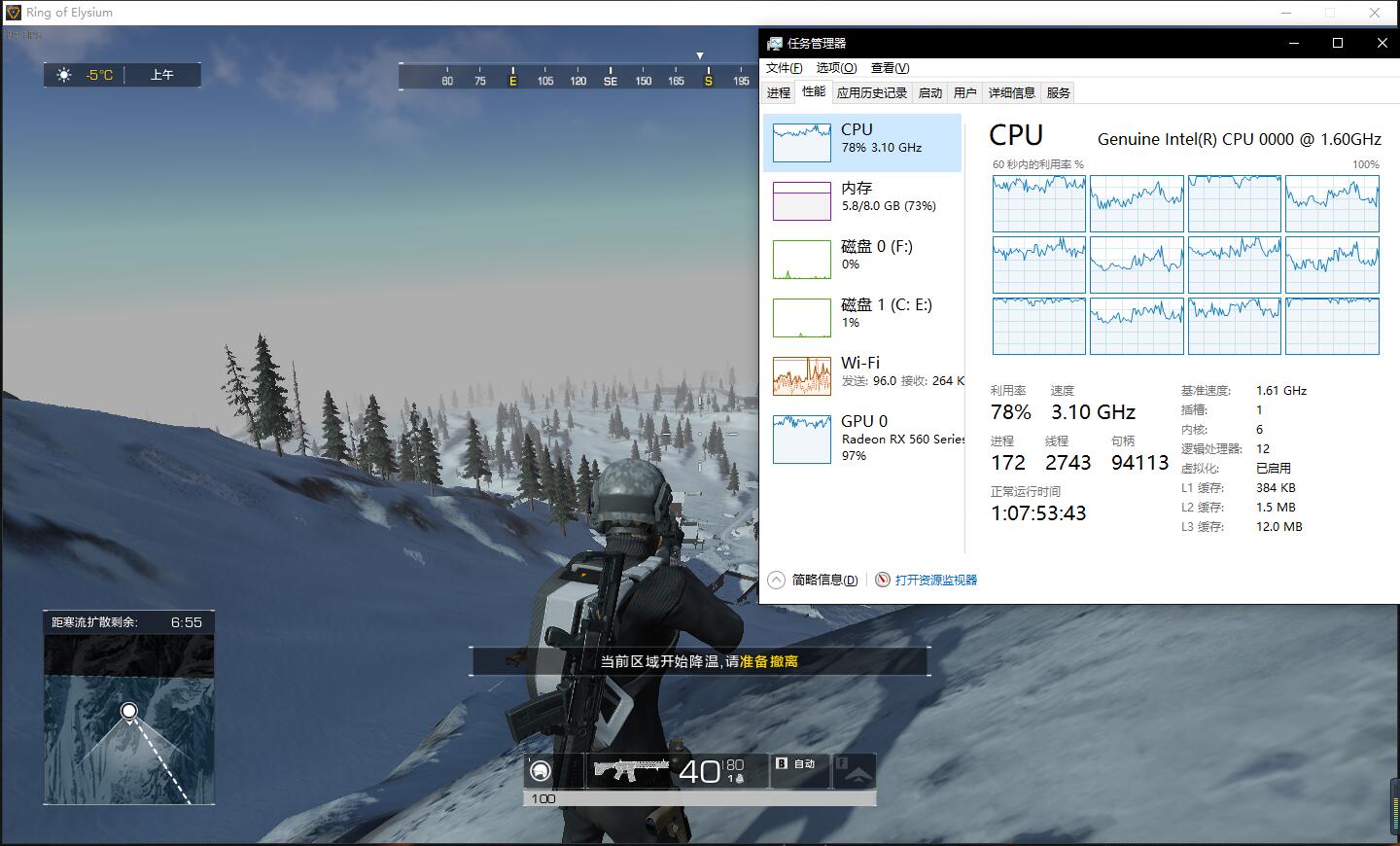
Task: Select 磁盘 0 (F:) in the sidebar
Action: click(x=862, y=260)
